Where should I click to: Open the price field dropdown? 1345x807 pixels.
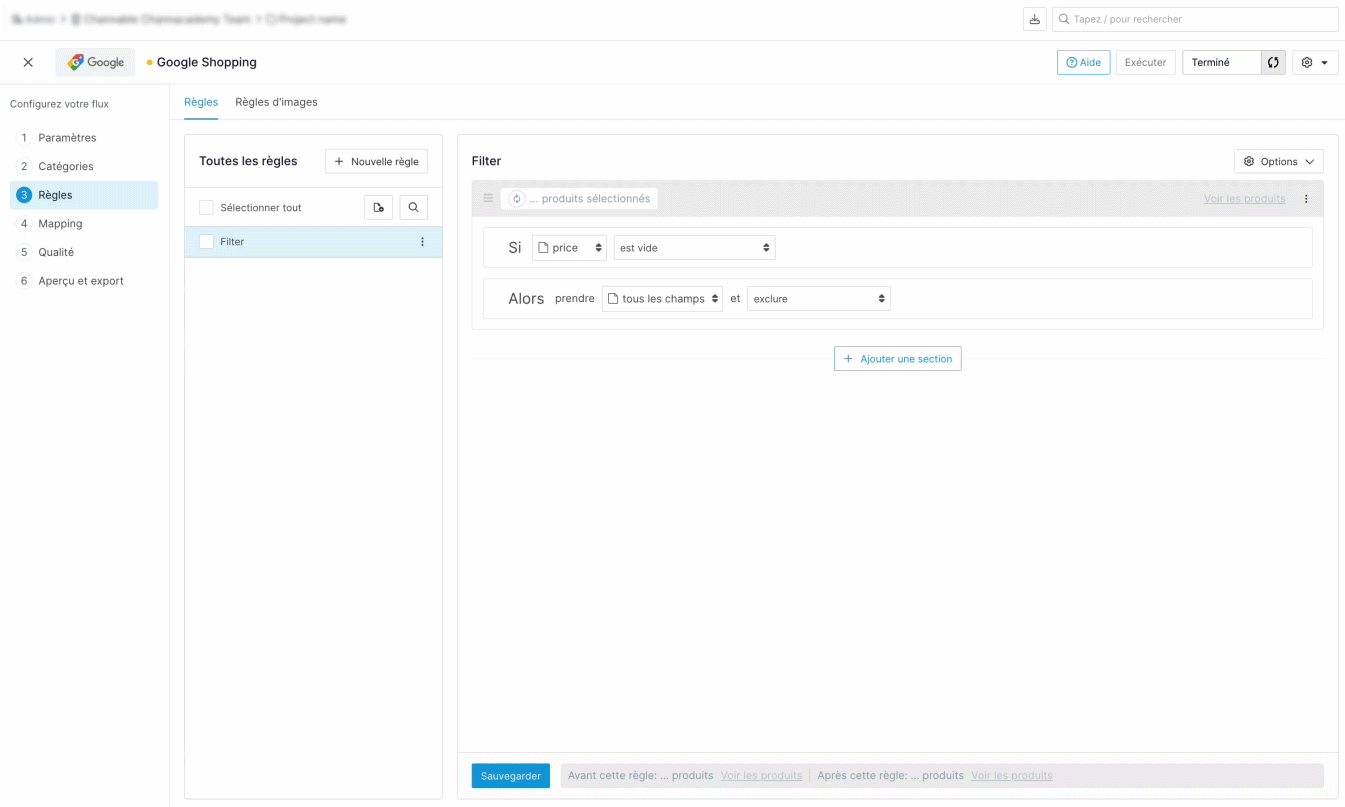[x=569, y=248]
